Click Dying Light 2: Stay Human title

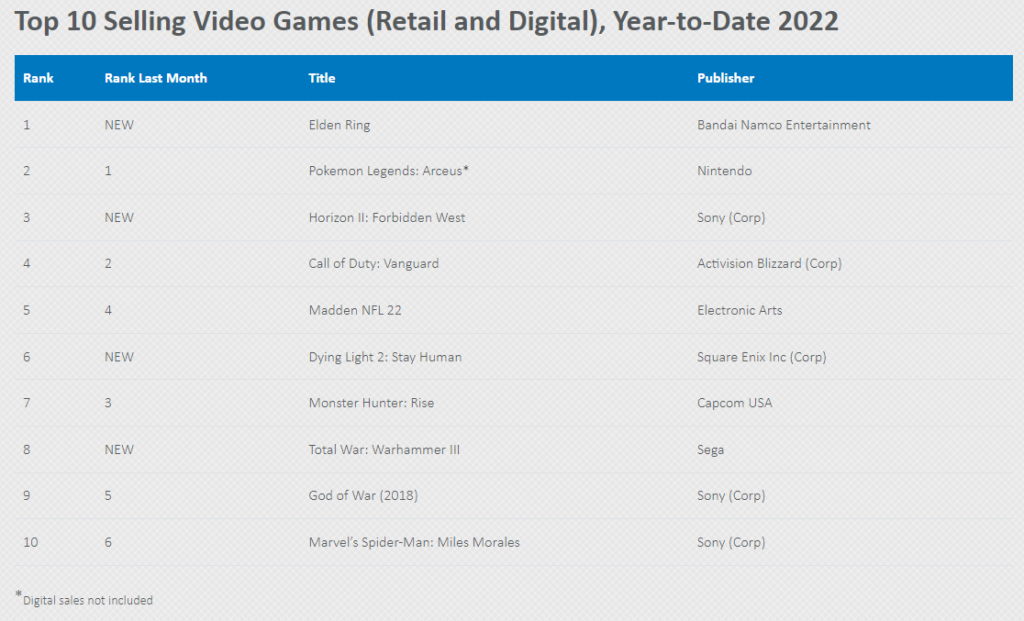385,357
